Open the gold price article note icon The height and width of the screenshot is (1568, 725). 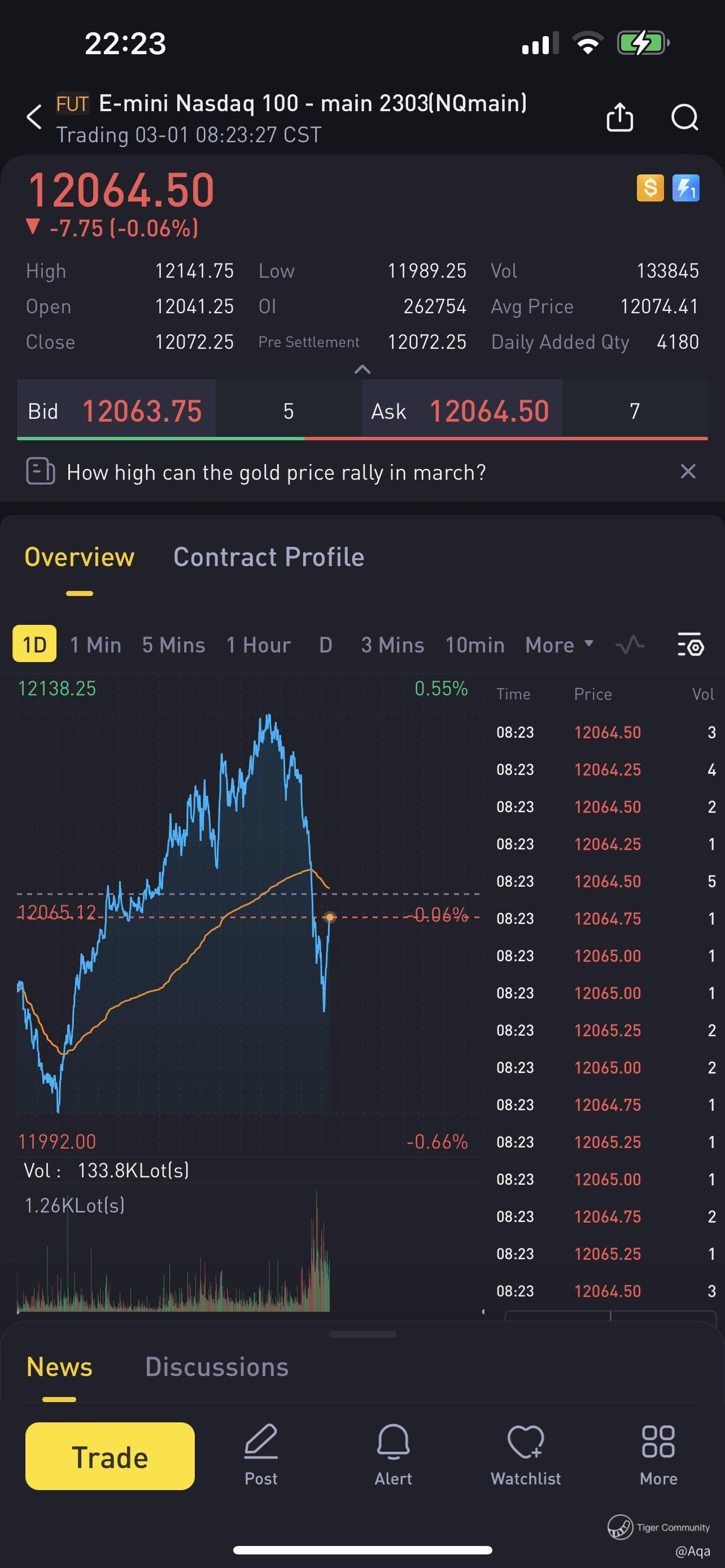pos(40,472)
